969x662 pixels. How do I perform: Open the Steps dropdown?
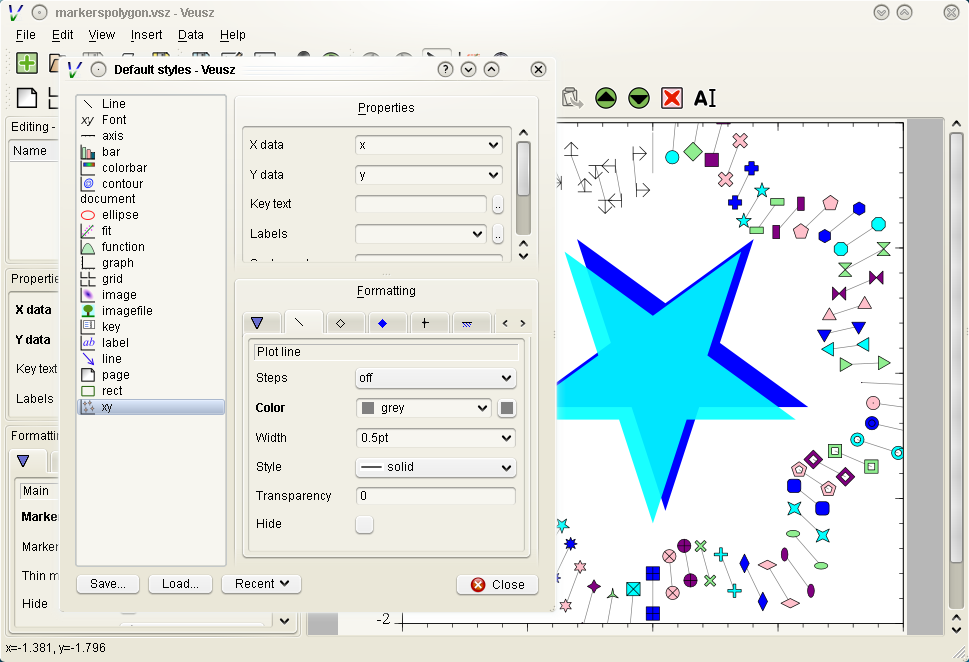(x=435, y=379)
